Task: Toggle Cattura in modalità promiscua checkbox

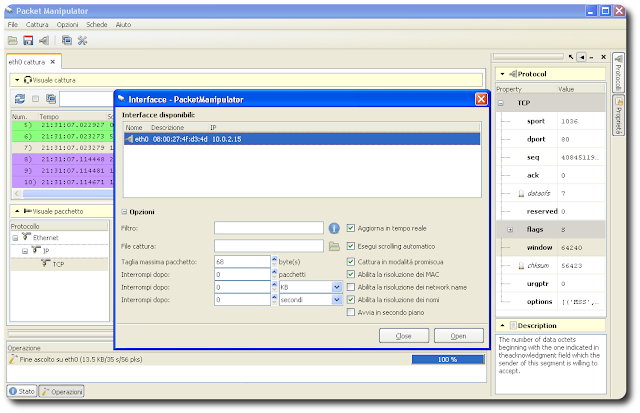Action: pyautogui.click(x=351, y=262)
